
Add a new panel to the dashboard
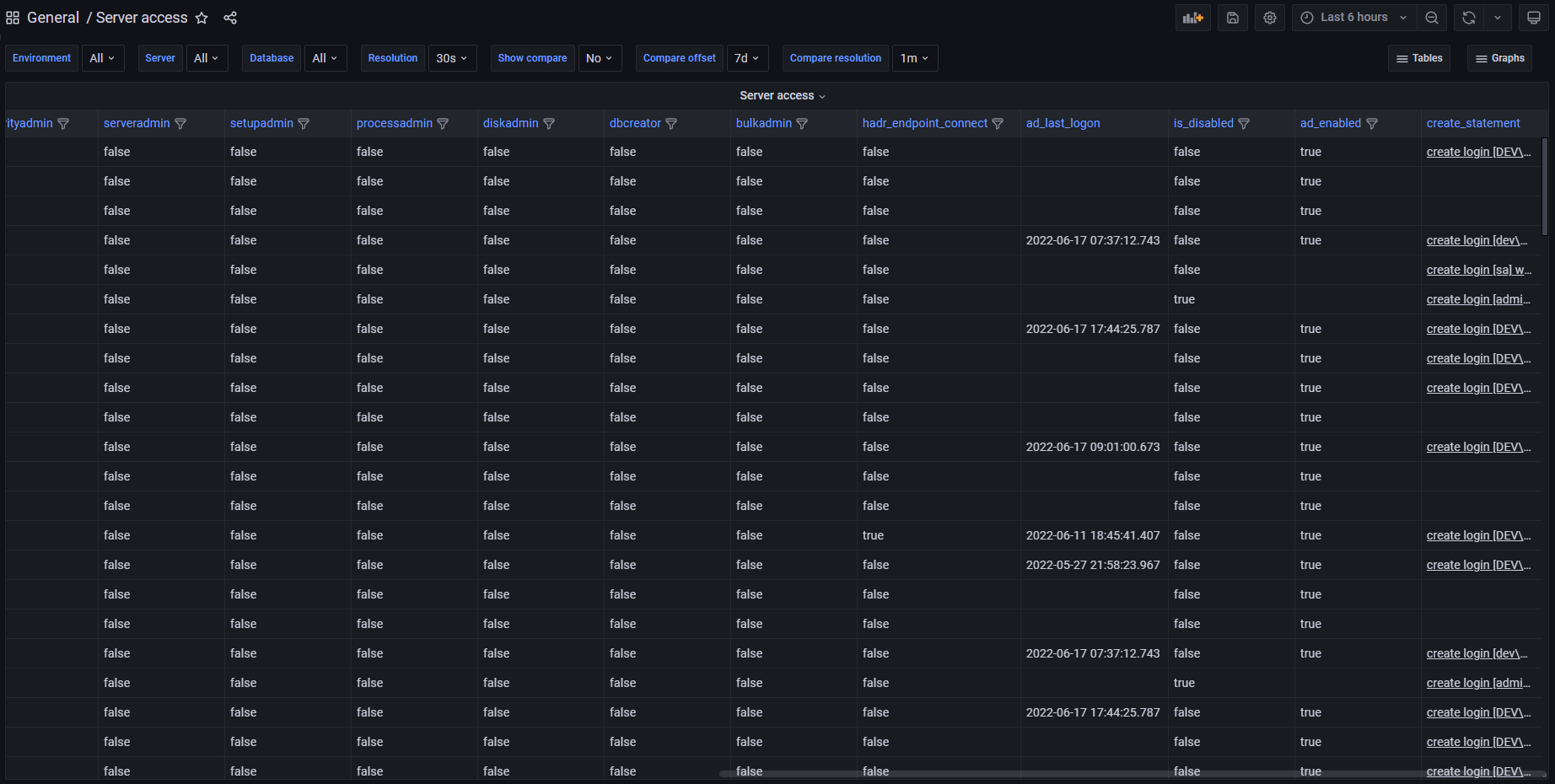pos(1192,17)
